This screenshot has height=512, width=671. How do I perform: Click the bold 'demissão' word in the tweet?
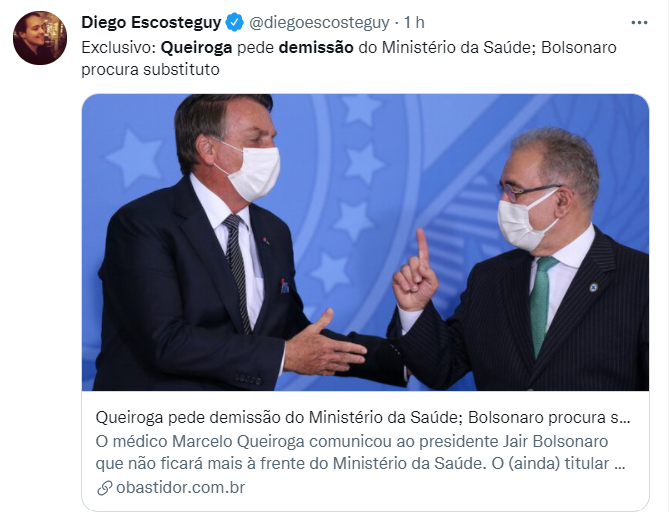click(x=316, y=48)
